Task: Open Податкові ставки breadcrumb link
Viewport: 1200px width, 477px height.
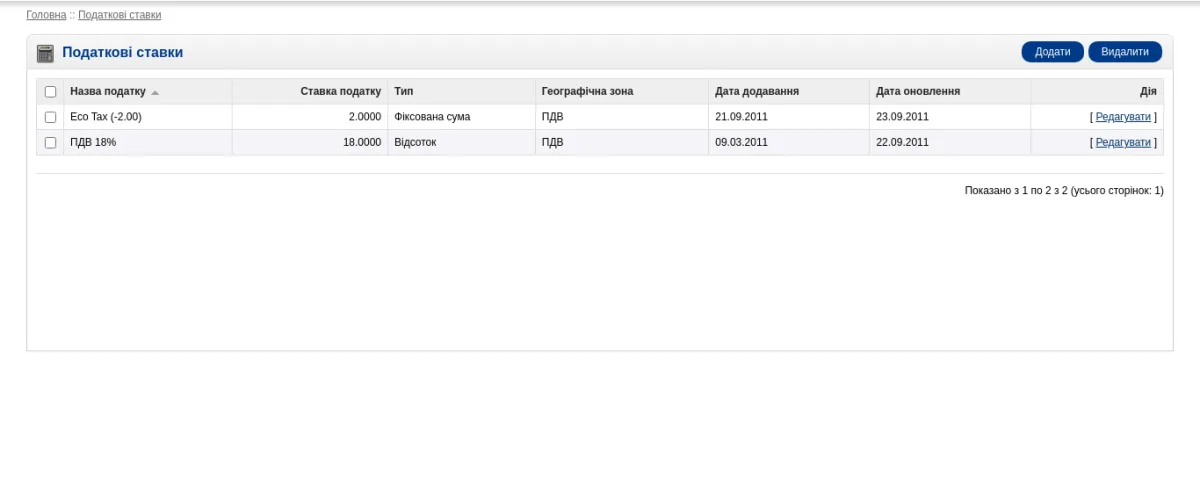Action: click(x=119, y=15)
